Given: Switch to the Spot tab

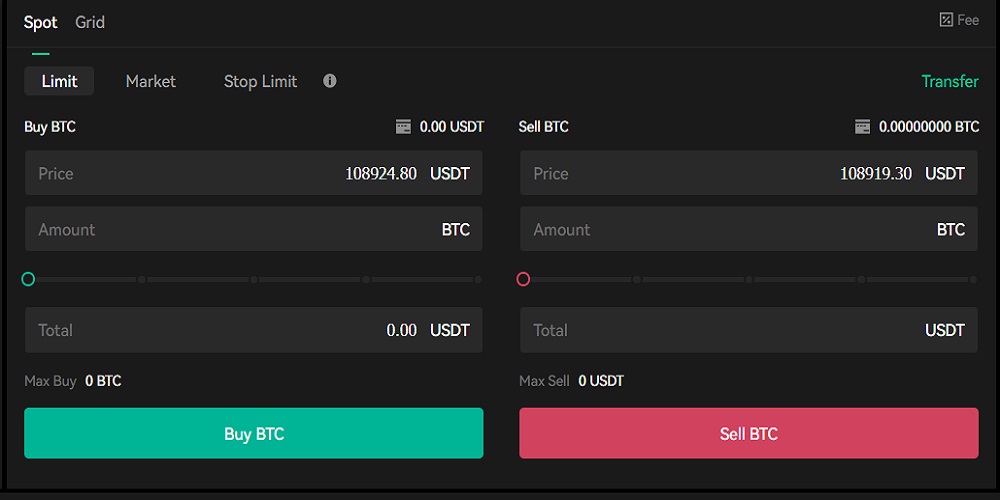Looking at the screenshot, I should (40, 22).
